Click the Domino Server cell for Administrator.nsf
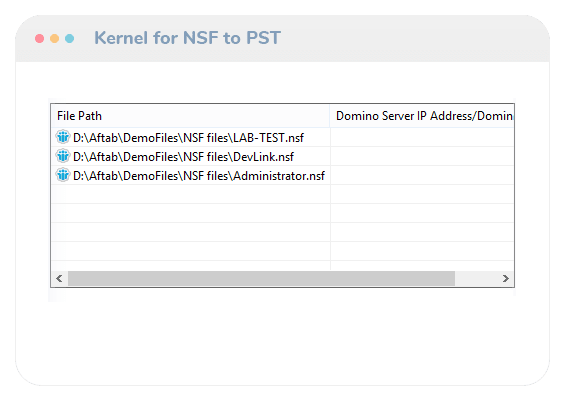 422,175
